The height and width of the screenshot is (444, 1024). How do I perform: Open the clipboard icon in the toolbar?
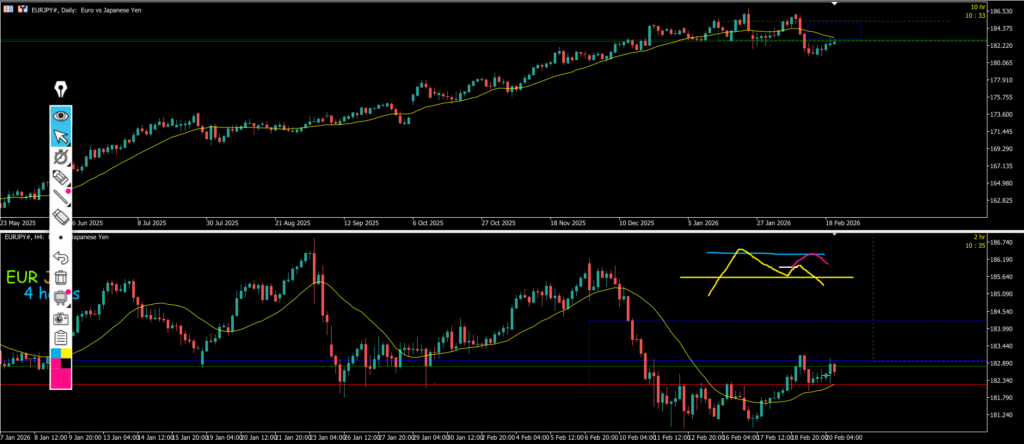coord(60,338)
